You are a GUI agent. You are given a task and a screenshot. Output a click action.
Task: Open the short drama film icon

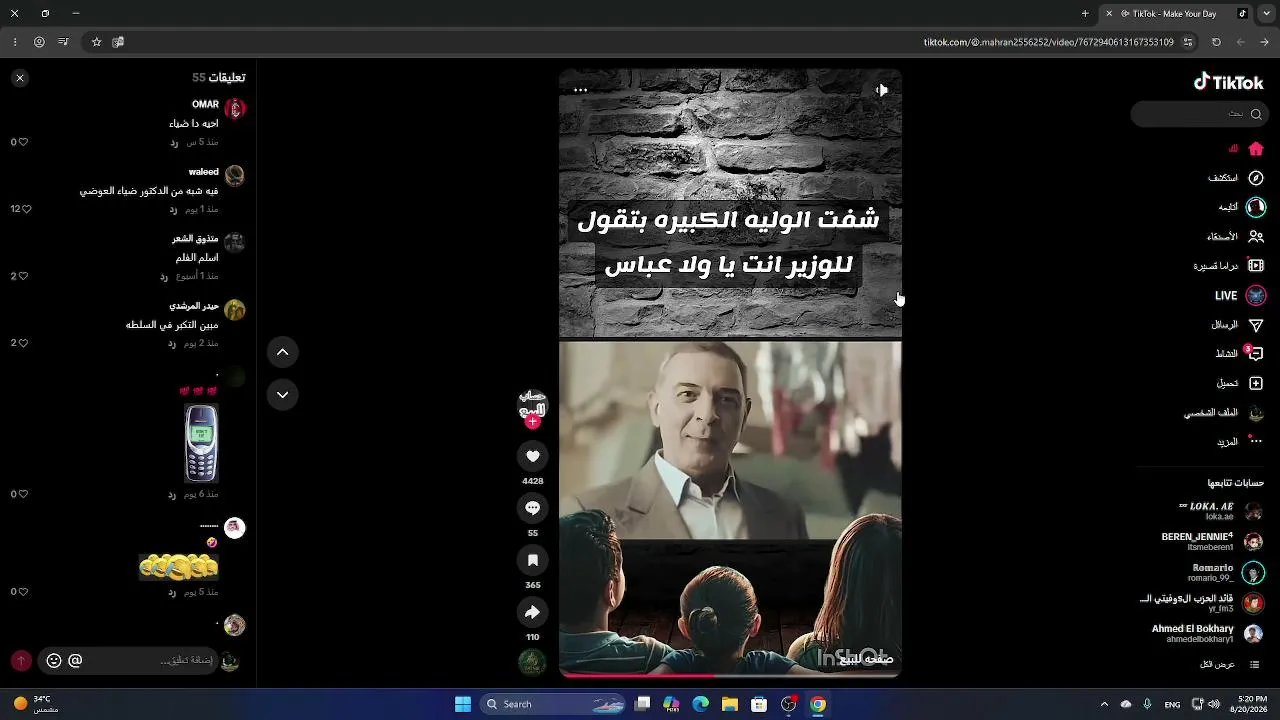coord(1256,266)
